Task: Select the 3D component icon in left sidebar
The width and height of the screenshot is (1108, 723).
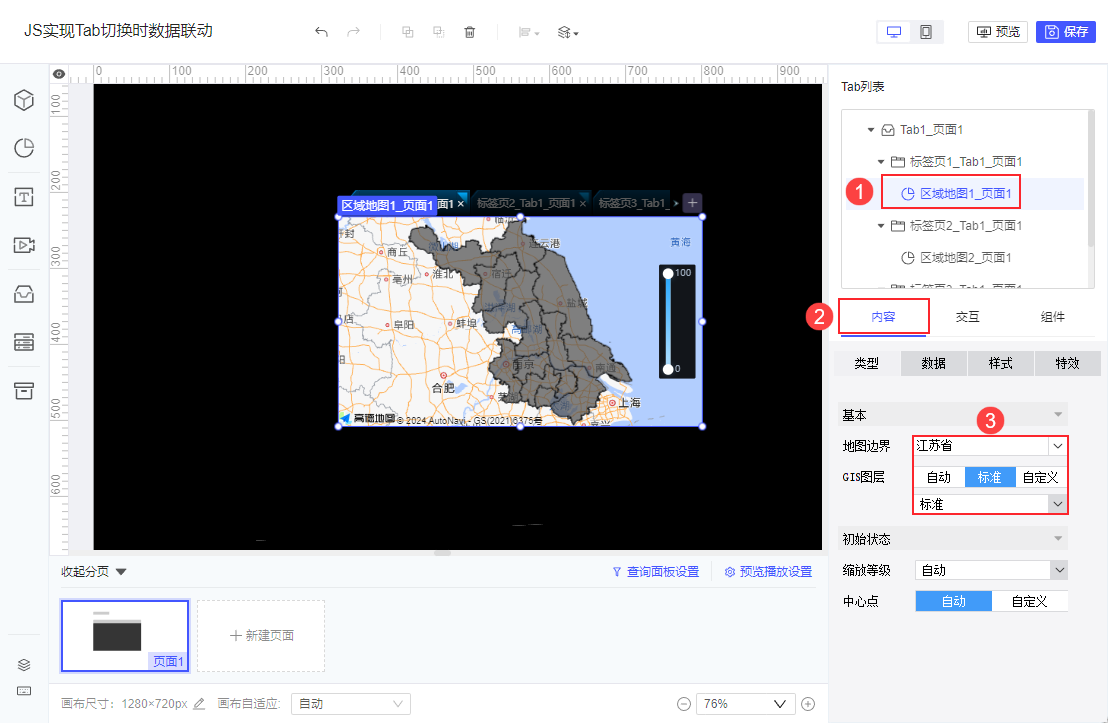Action: [x=24, y=100]
